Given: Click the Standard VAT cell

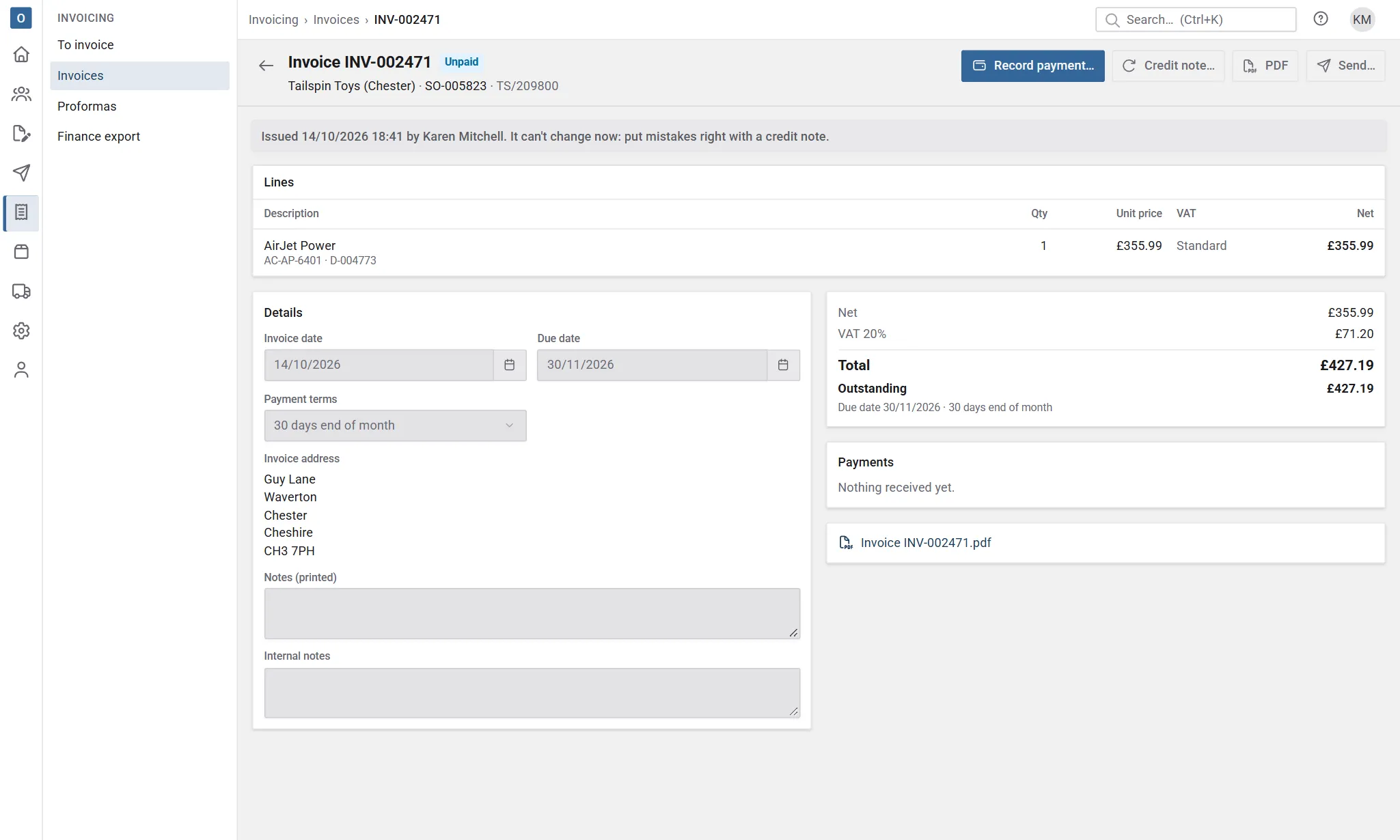Looking at the screenshot, I should point(1201,246).
